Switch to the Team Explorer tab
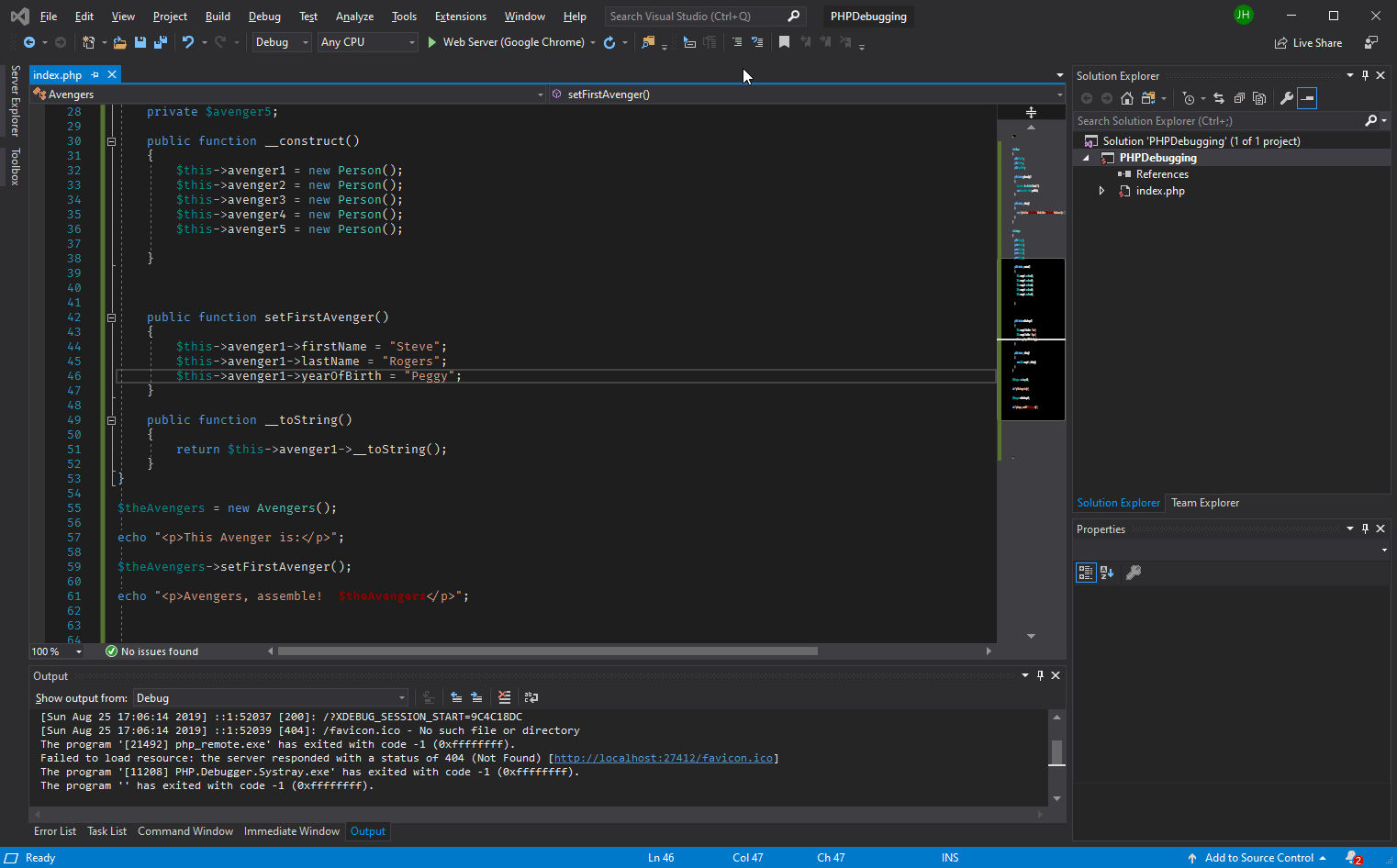The height and width of the screenshot is (868, 1397). point(1205,503)
